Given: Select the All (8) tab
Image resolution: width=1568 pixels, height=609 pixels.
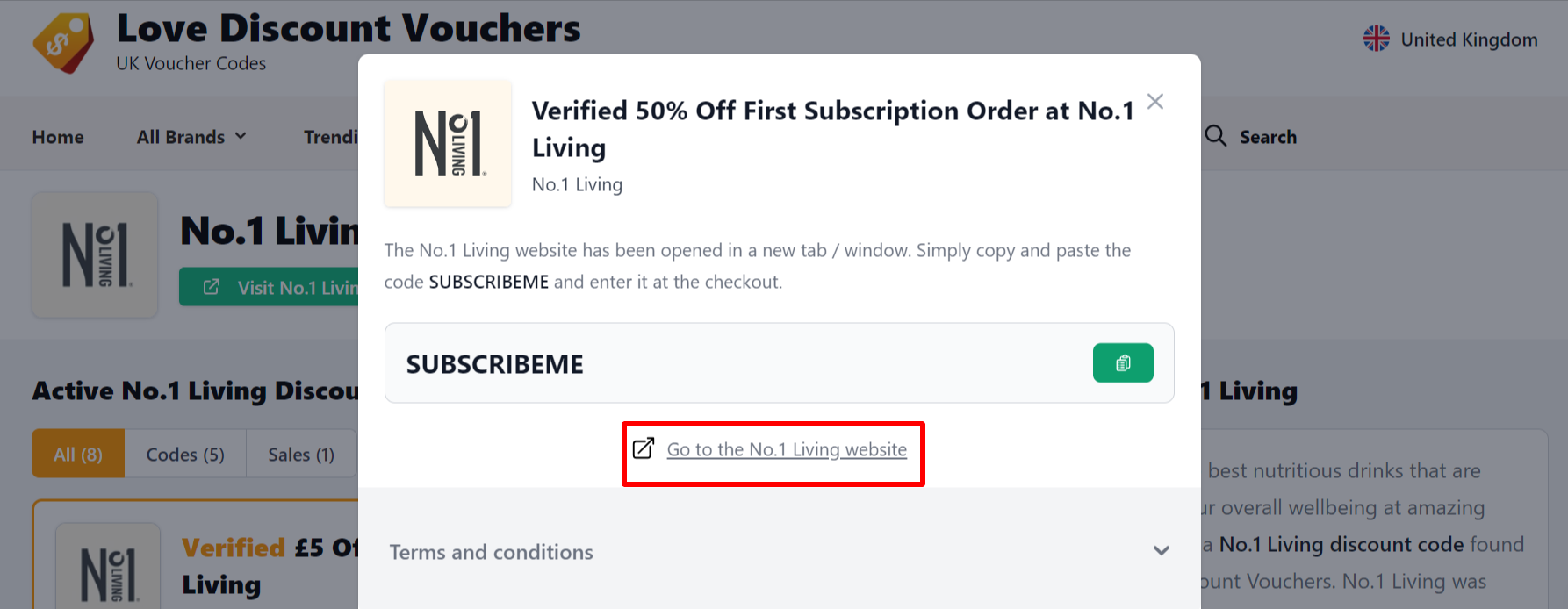Looking at the screenshot, I should pos(78,454).
